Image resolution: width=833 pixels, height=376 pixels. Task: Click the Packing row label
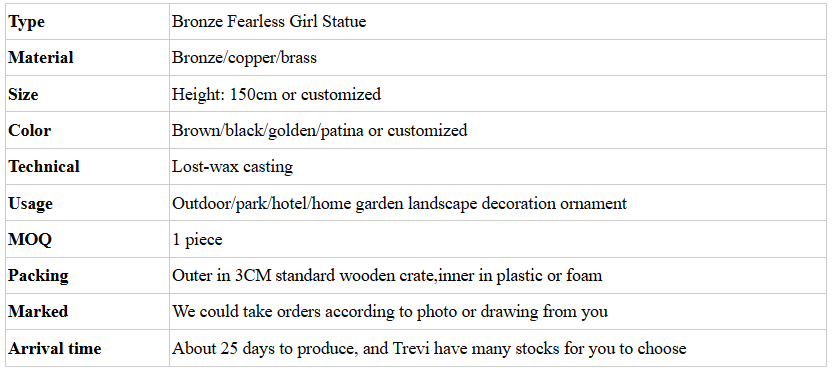pyautogui.click(x=38, y=276)
